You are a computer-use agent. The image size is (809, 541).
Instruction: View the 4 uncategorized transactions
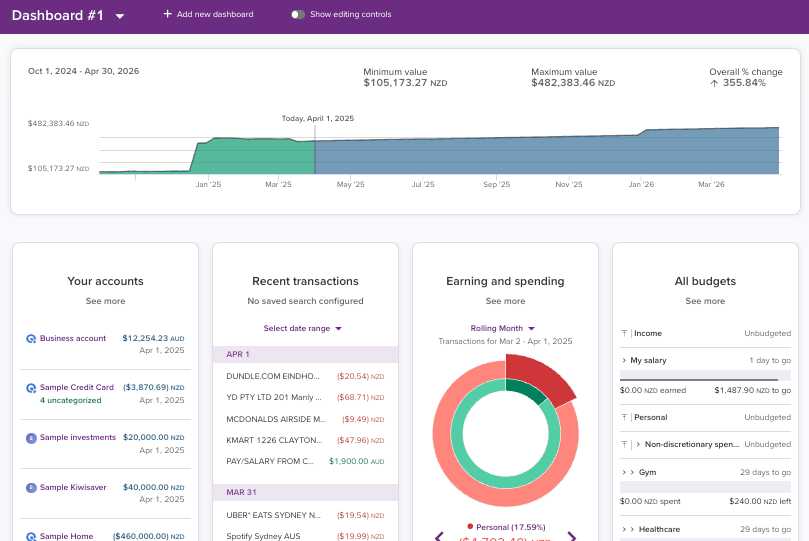pos(70,400)
